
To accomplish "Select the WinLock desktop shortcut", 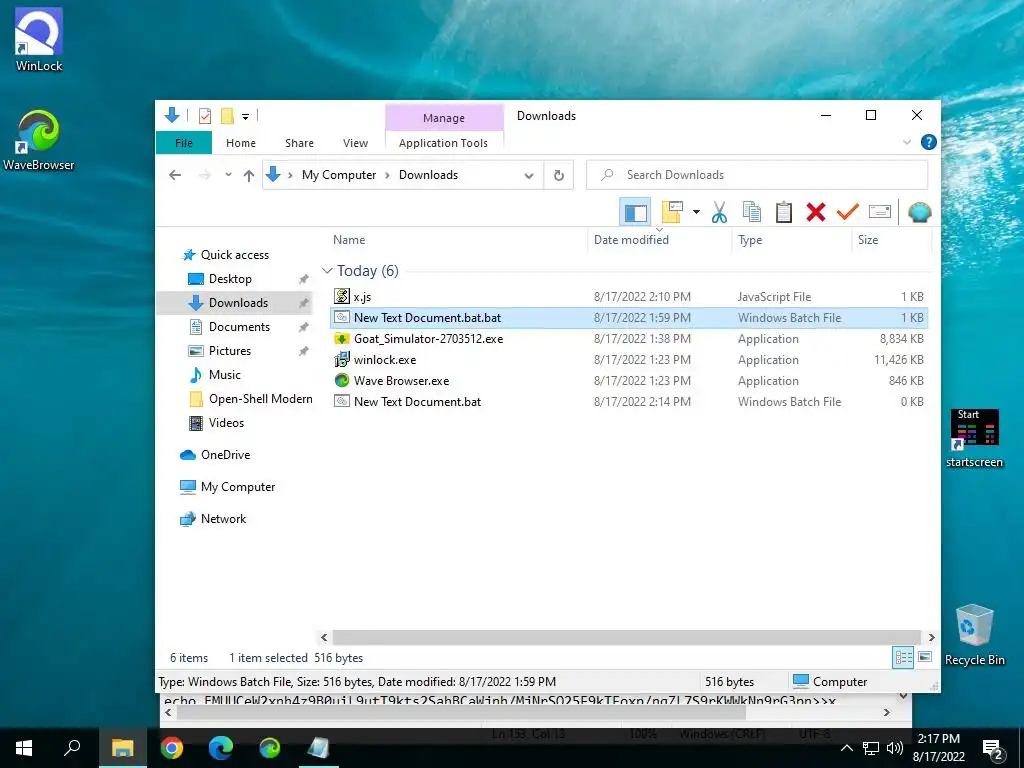I will 39,39.
